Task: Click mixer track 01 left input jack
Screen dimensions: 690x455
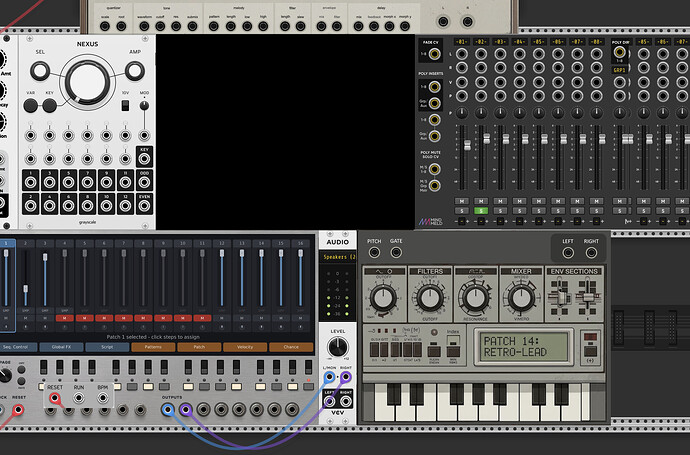Action: [462, 54]
